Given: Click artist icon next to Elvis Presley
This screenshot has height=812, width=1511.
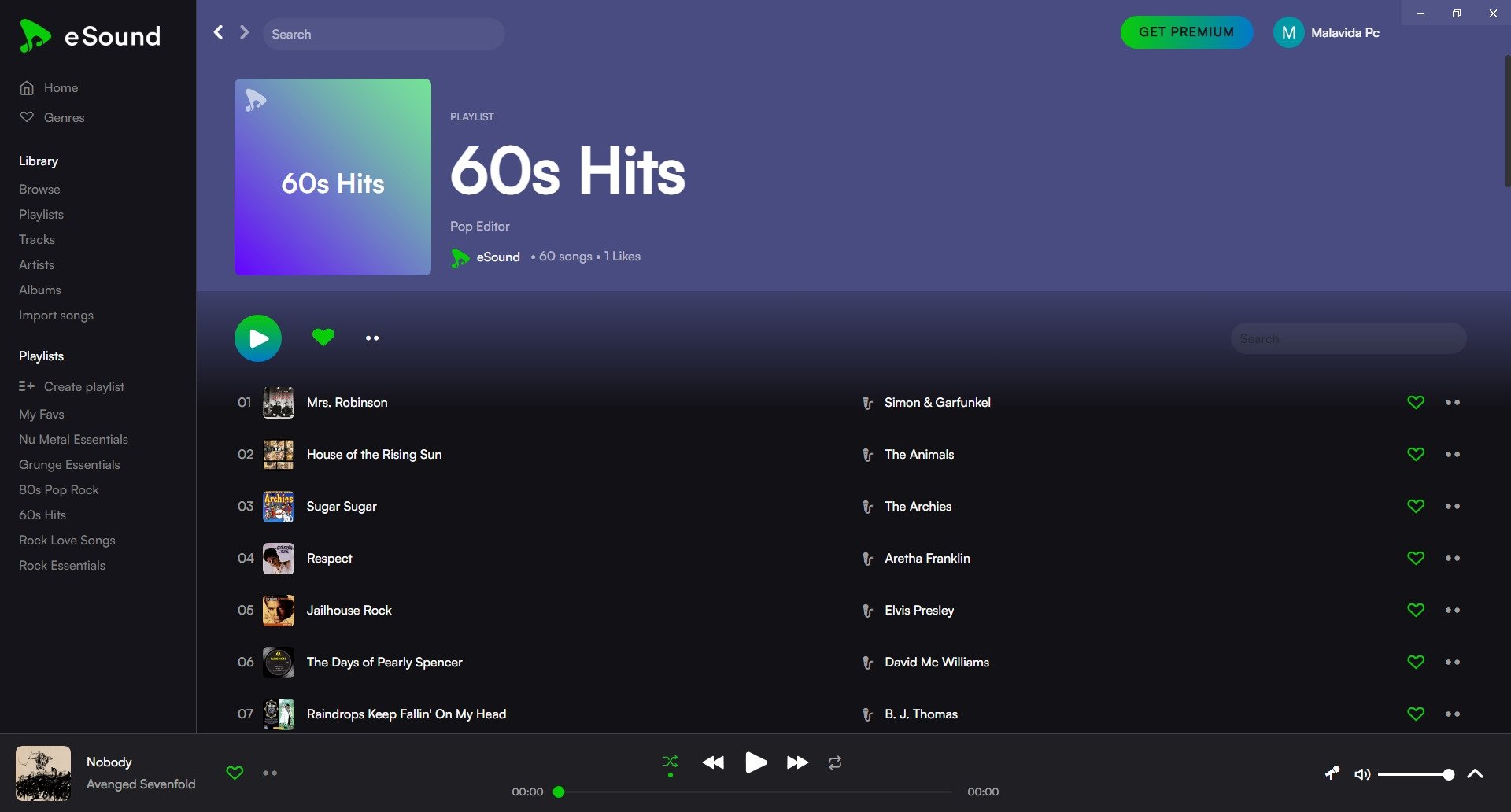Looking at the screenshot, I should [x=867, y=611].
